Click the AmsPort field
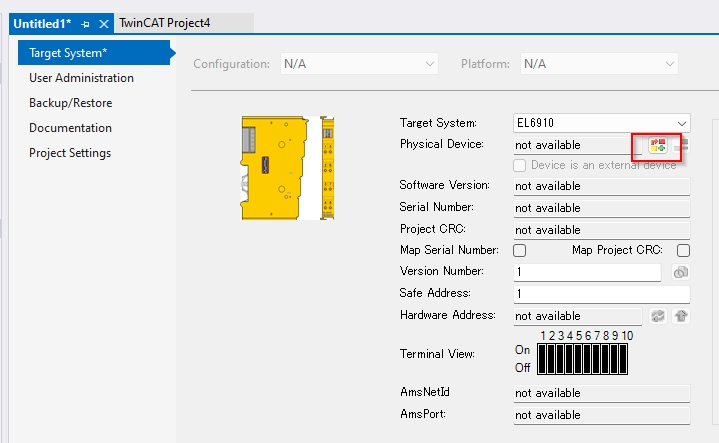The width and height of the screenshot is (719, 443). 602,415
